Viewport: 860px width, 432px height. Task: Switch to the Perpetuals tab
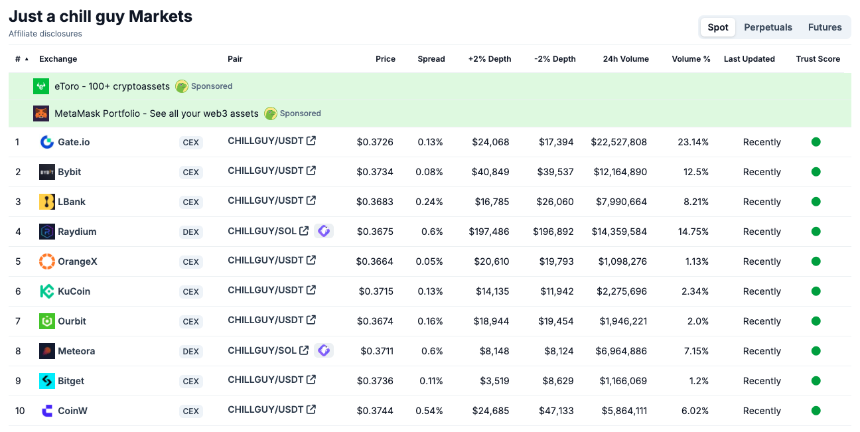click(x=768, y=27)
